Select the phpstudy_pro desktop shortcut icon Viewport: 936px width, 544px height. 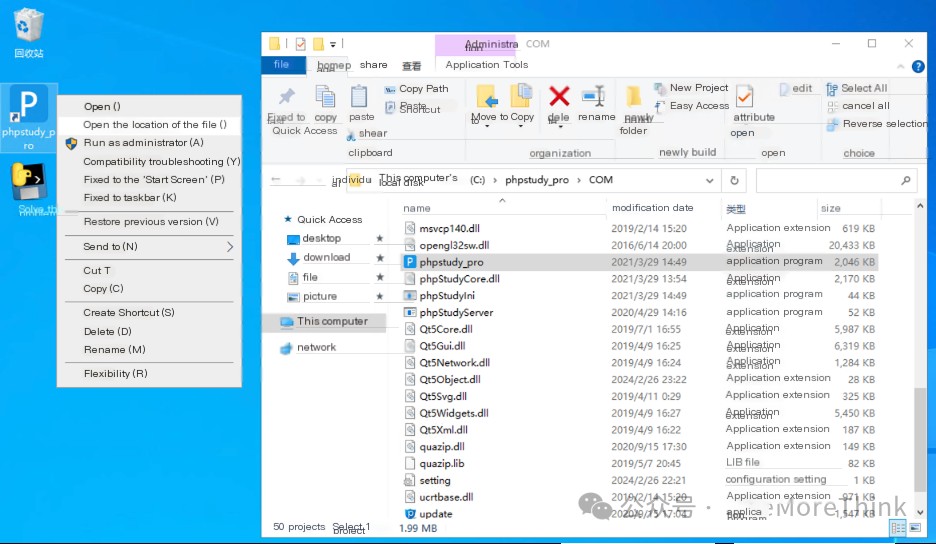(28, 117)
